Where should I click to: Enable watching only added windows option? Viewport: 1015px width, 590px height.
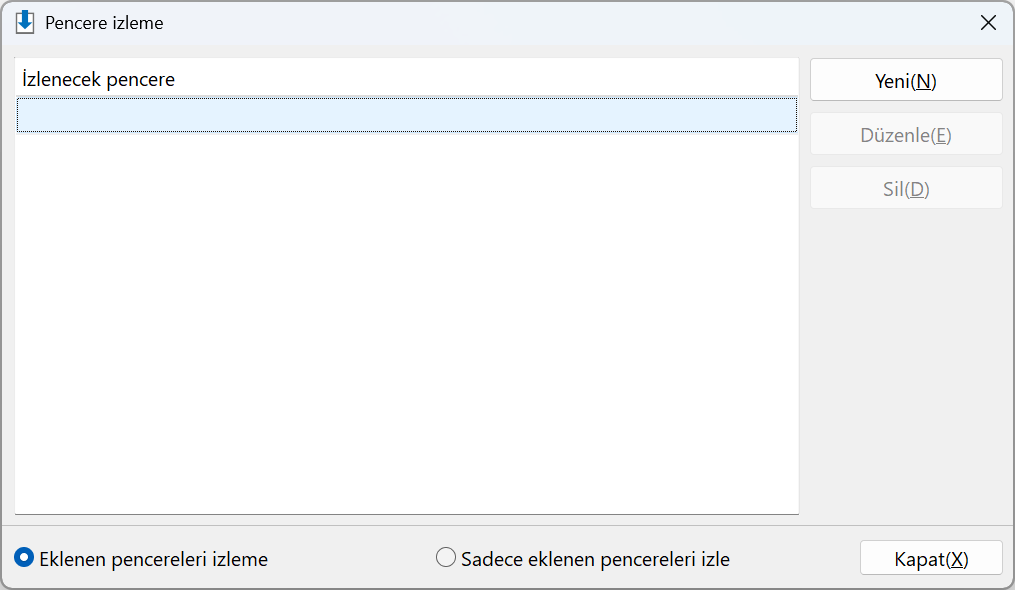point(445,558)
